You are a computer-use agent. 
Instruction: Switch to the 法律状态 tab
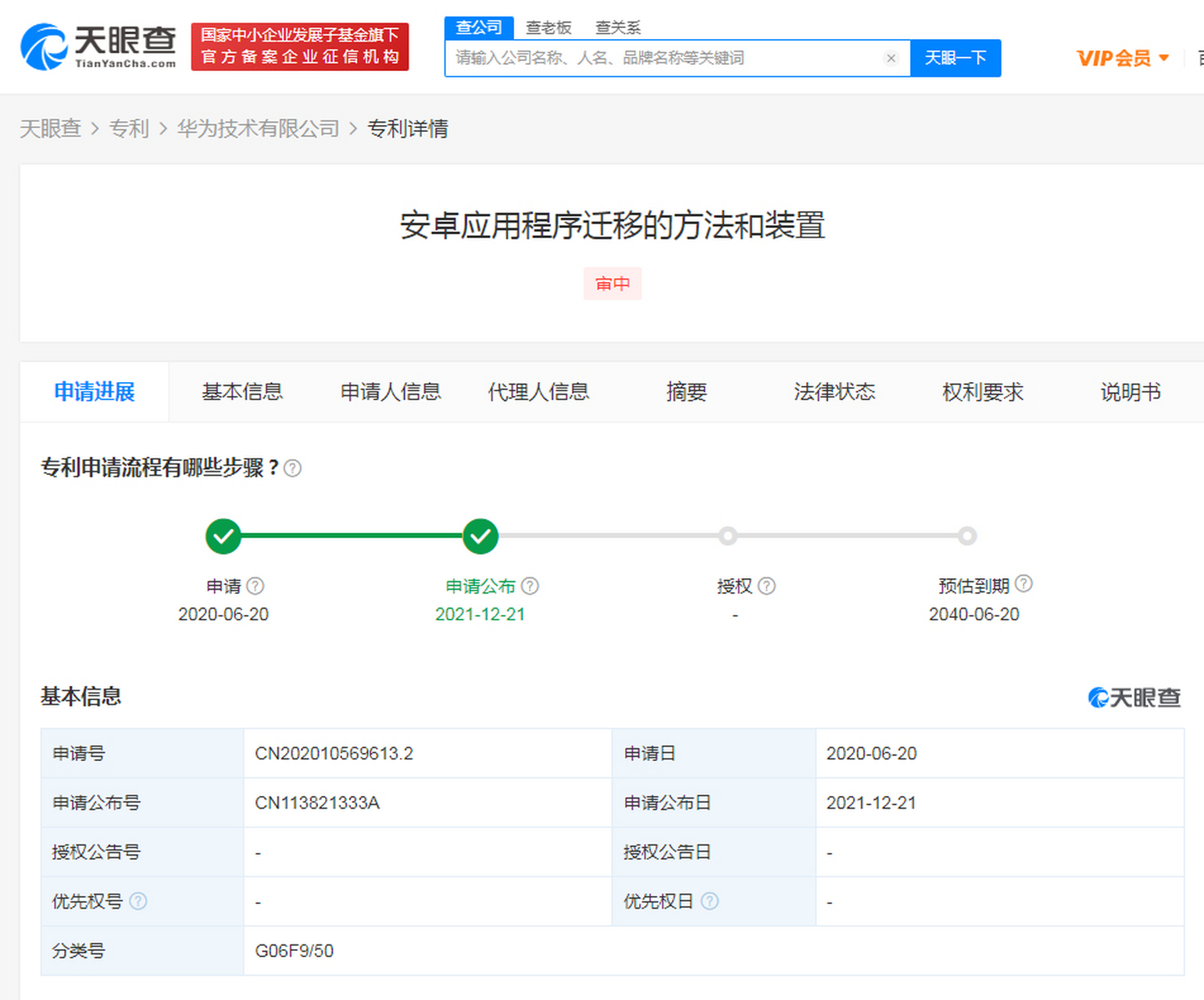coord(834,392)
